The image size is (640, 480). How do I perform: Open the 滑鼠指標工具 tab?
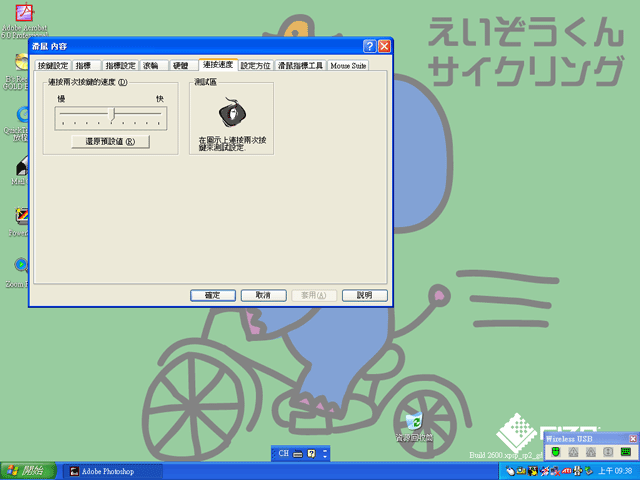tap(300, 66)
